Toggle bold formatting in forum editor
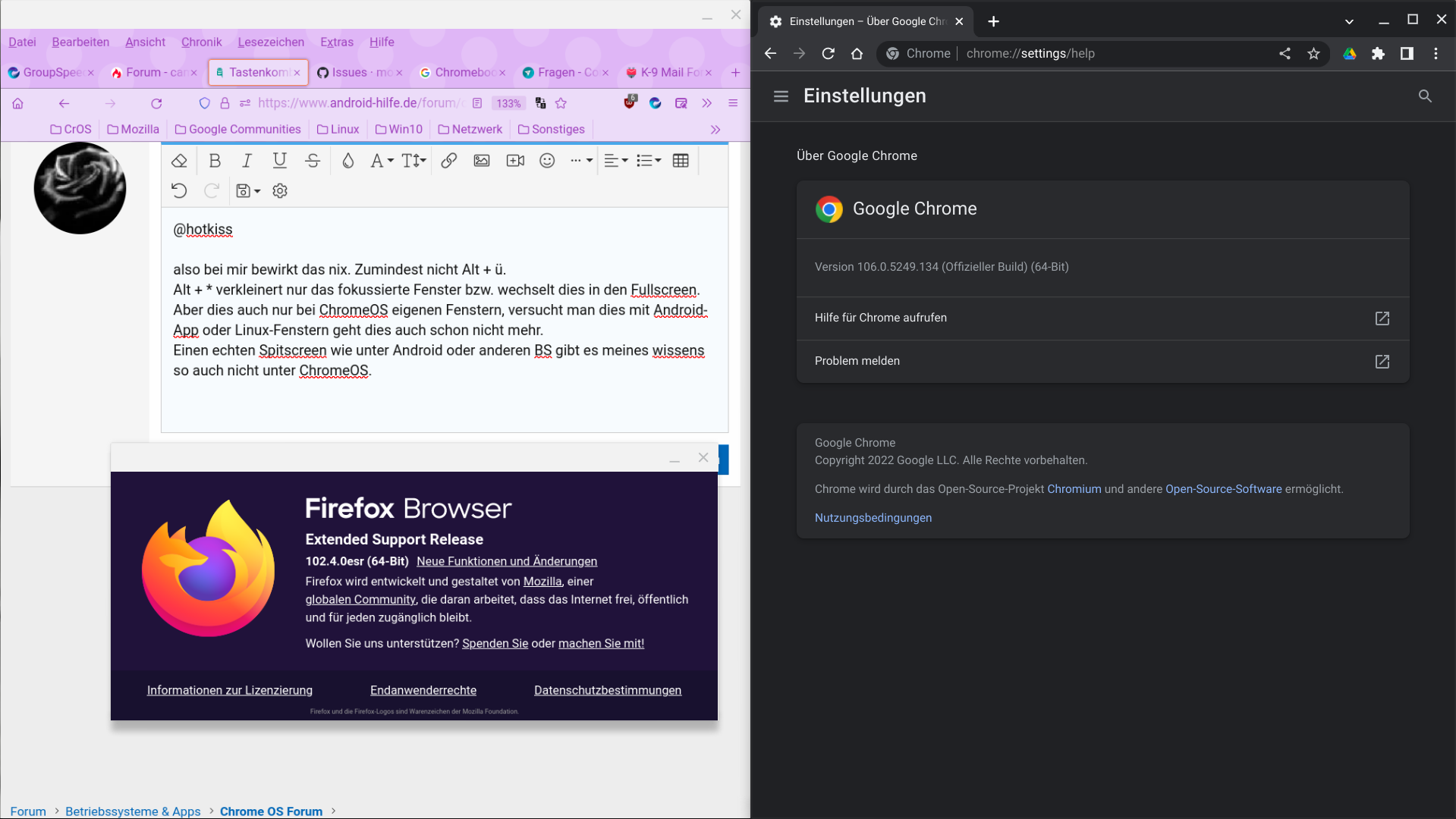Viewport: 1456px width, 819px height. pos(215,161)
